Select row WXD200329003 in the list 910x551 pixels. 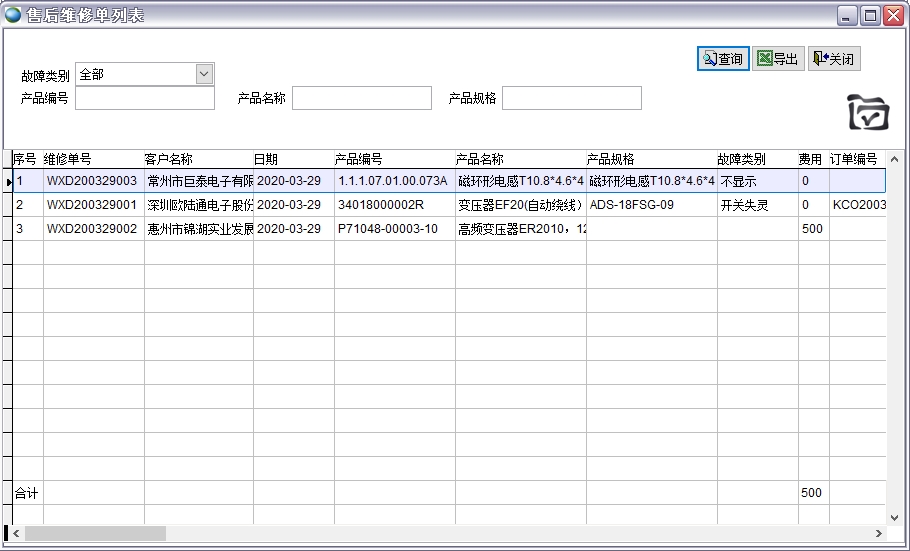pos(92,181)
